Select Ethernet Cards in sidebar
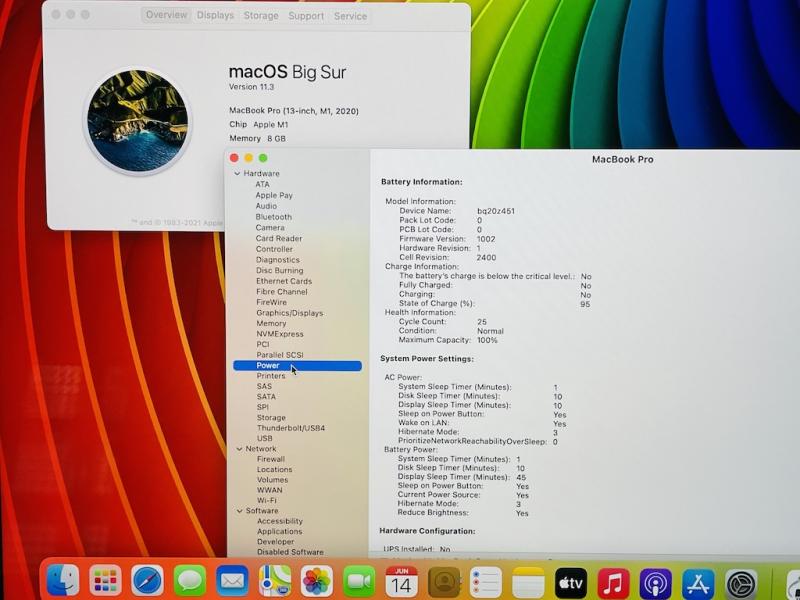 (x=284, y=281)
